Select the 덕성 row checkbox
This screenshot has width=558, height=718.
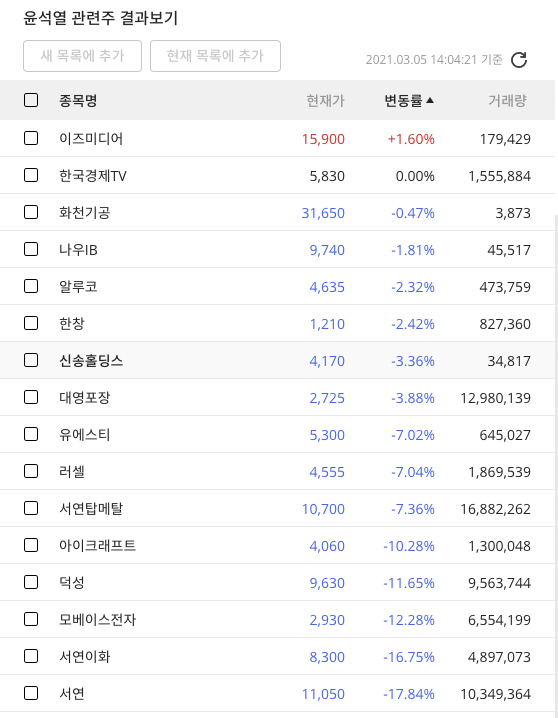(31, 583)
